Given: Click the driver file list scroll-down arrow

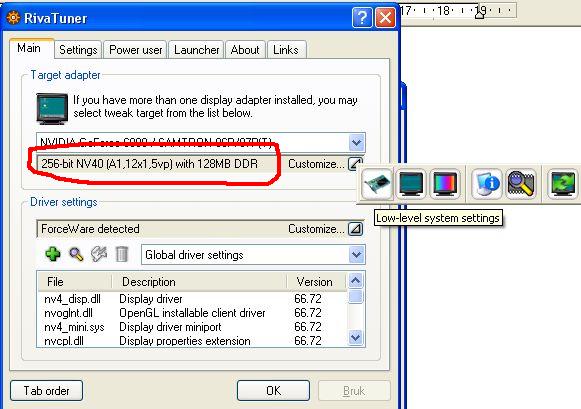Looking at the screenshot, I should pyautogui.click(x=356, y=337).
